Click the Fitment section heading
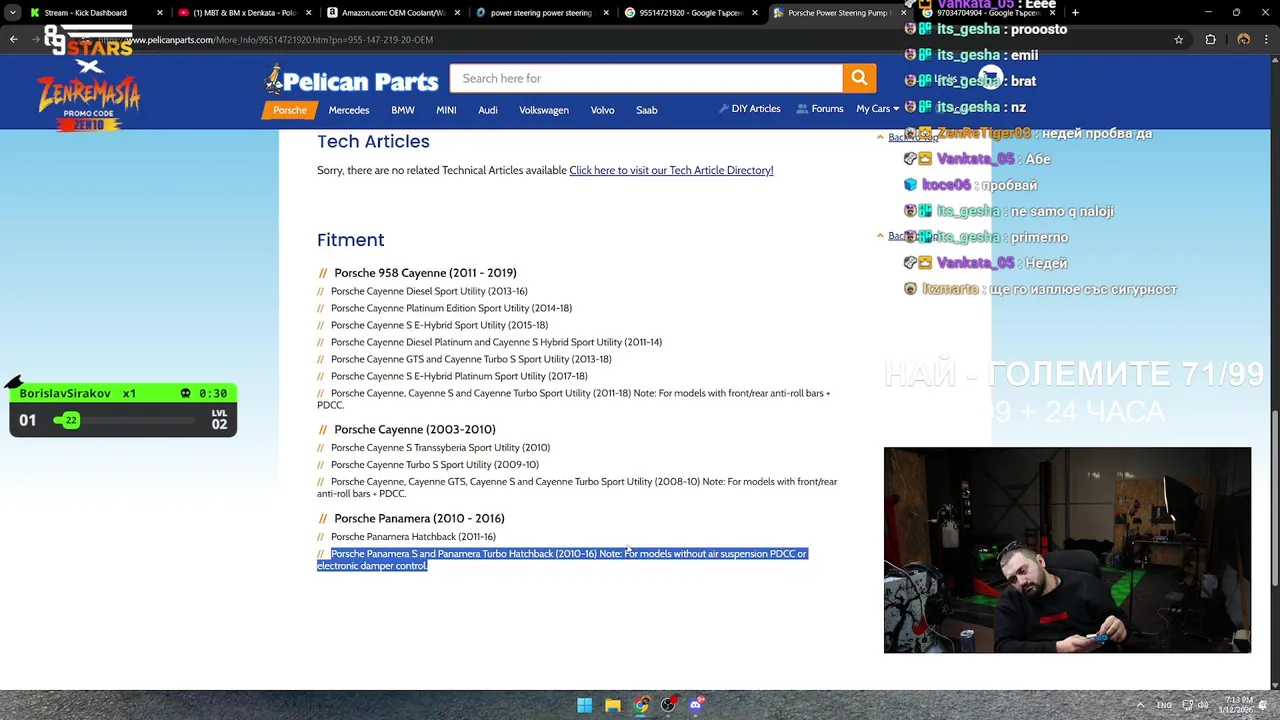Image resolution: width=1280 pixels, height=720 pixels. tap(350, 240)
